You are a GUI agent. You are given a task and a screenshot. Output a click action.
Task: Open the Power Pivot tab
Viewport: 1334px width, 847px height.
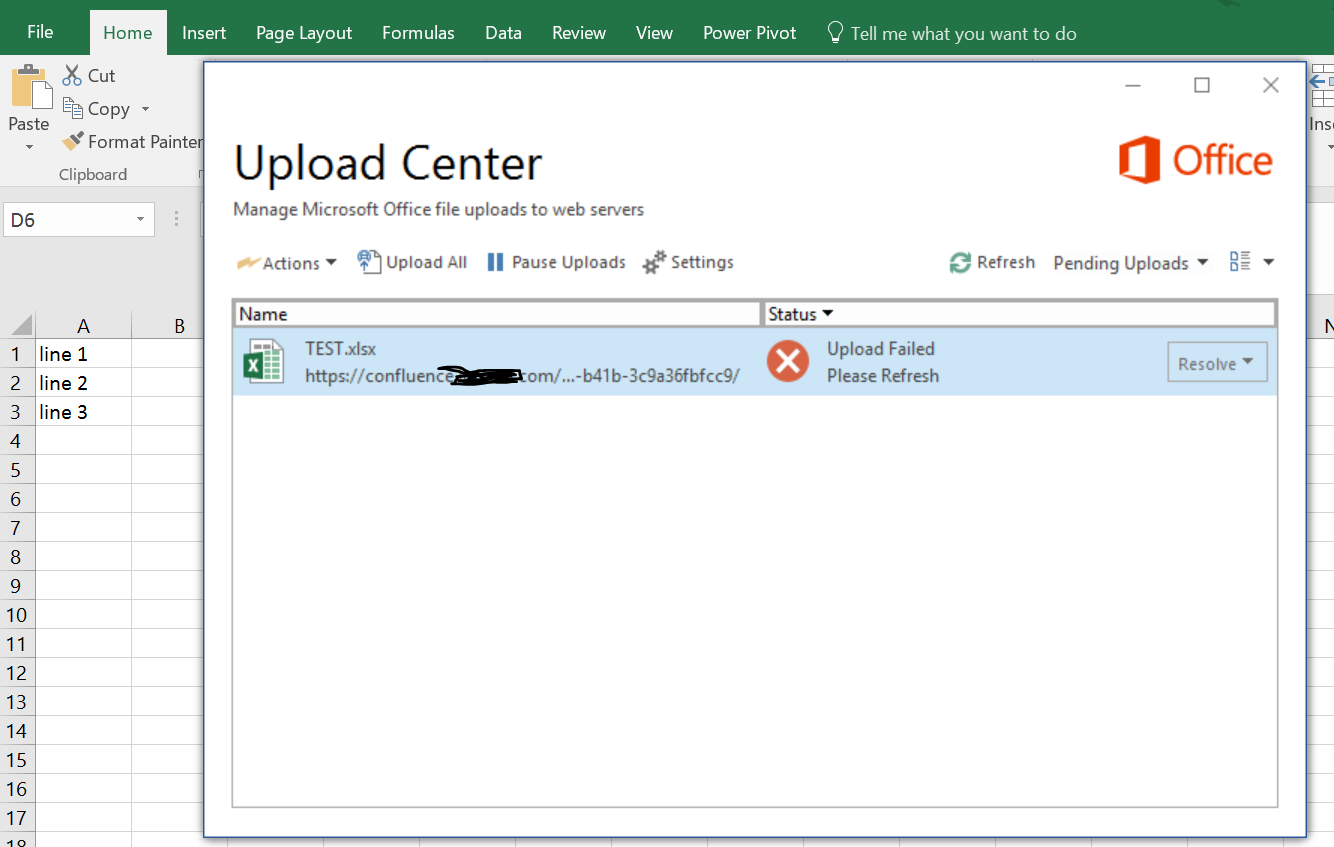point(750,33)
